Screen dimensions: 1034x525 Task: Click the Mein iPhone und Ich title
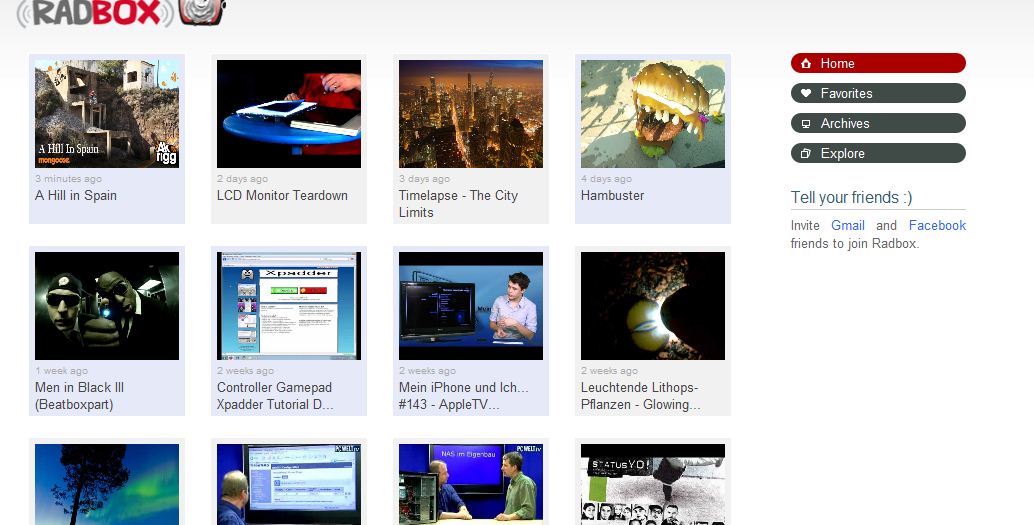[463, 396]
